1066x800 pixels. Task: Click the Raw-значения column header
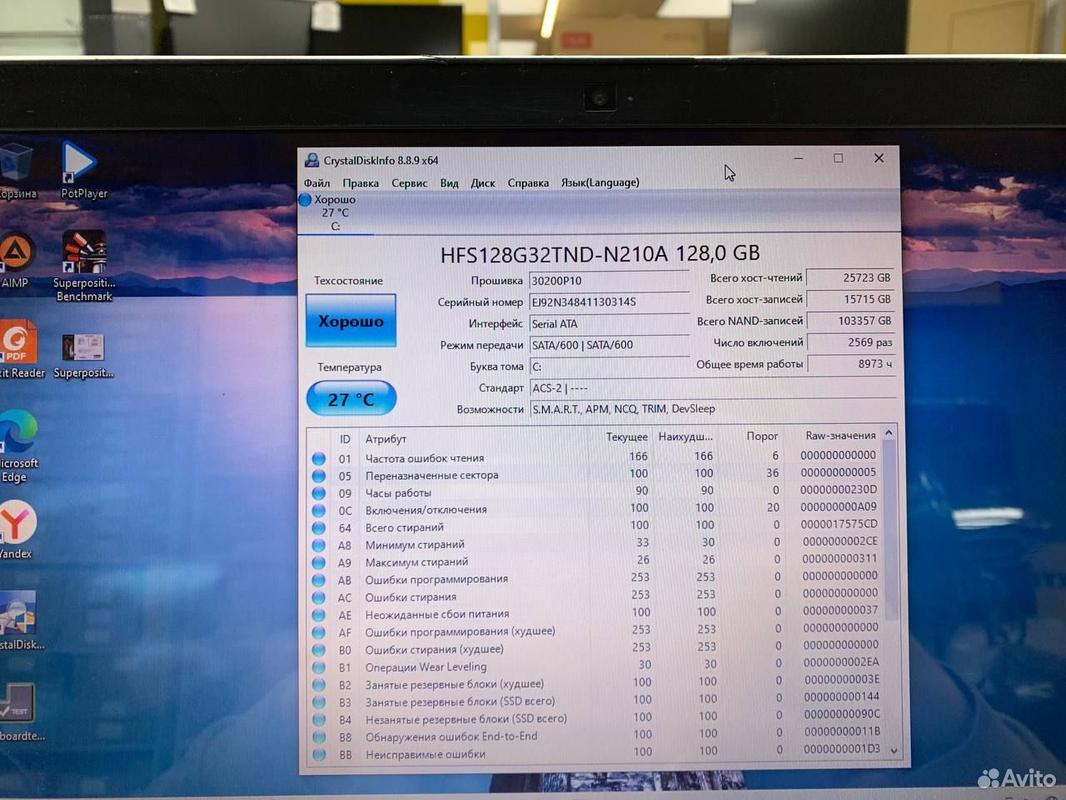pos(840,436)
